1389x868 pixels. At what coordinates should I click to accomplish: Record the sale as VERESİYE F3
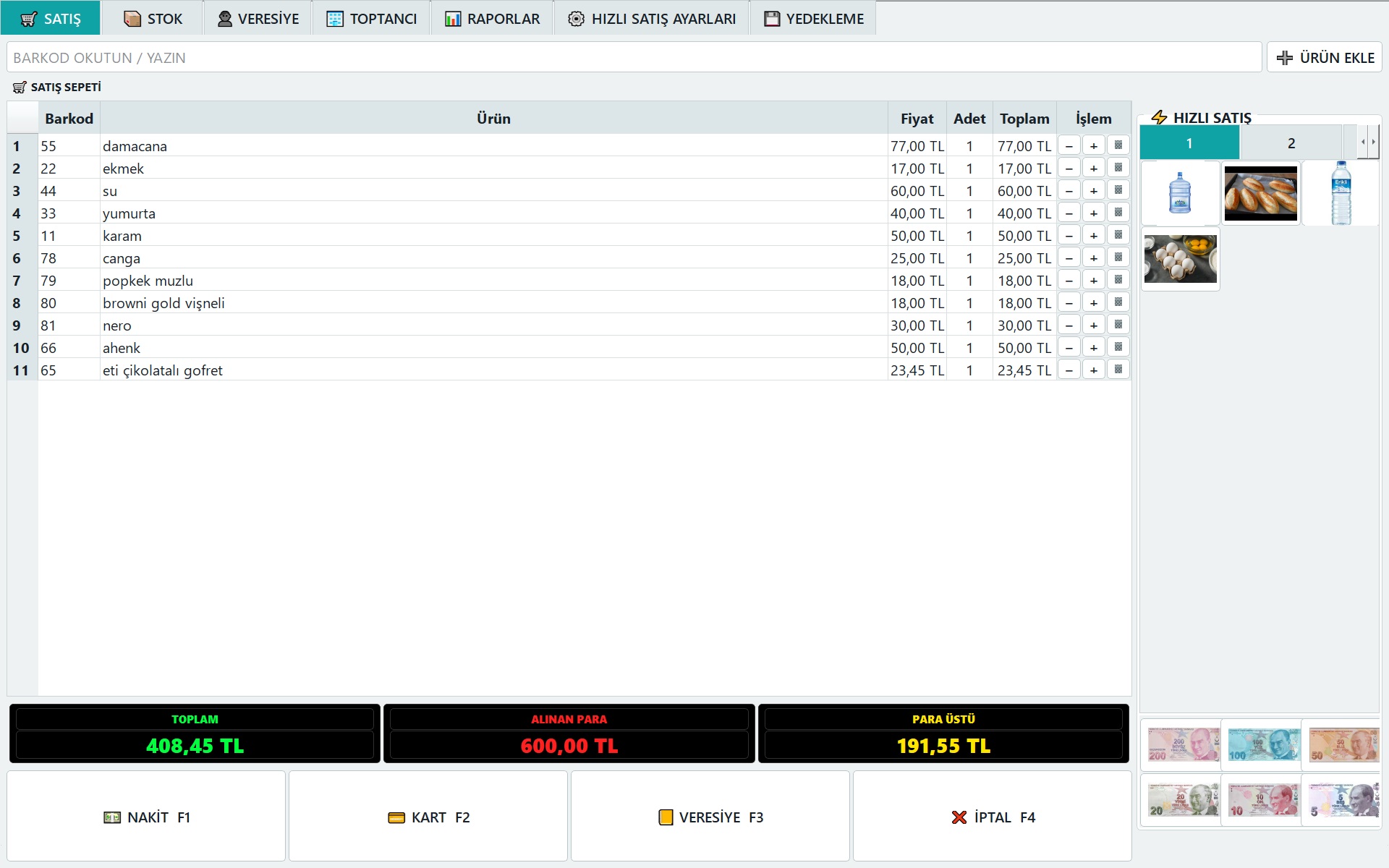coord(710,816)
